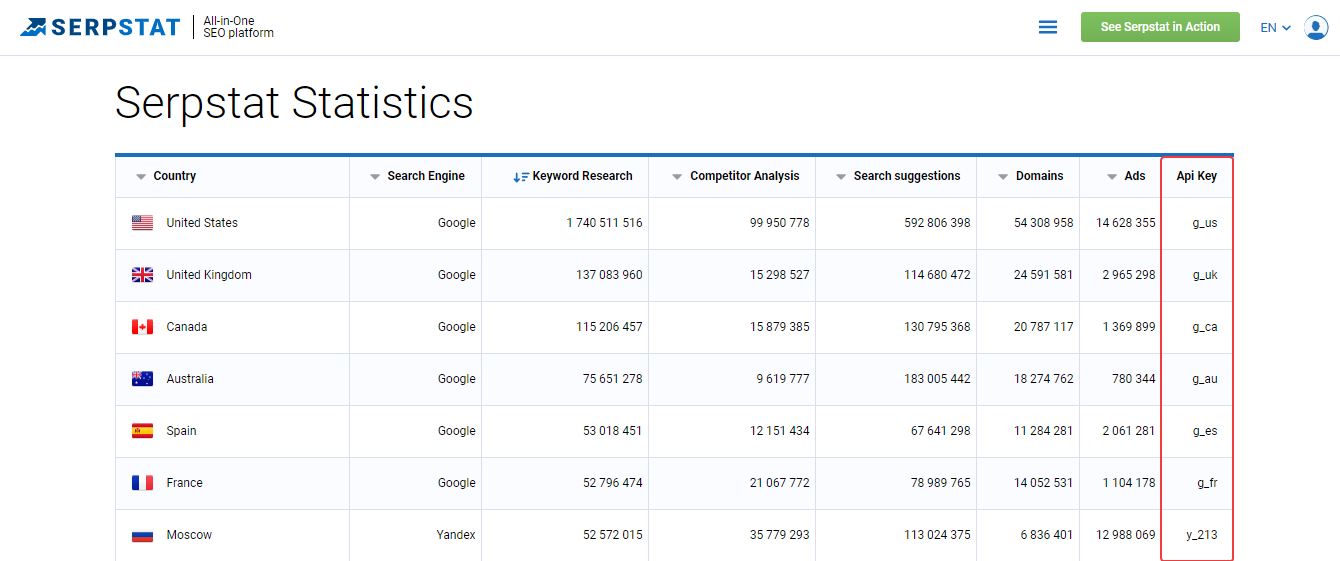Select the 78 989 765 suggestions value
The width and height of the screenshot is (1340, 561).
pyautogui.click(x=941, y=483)
